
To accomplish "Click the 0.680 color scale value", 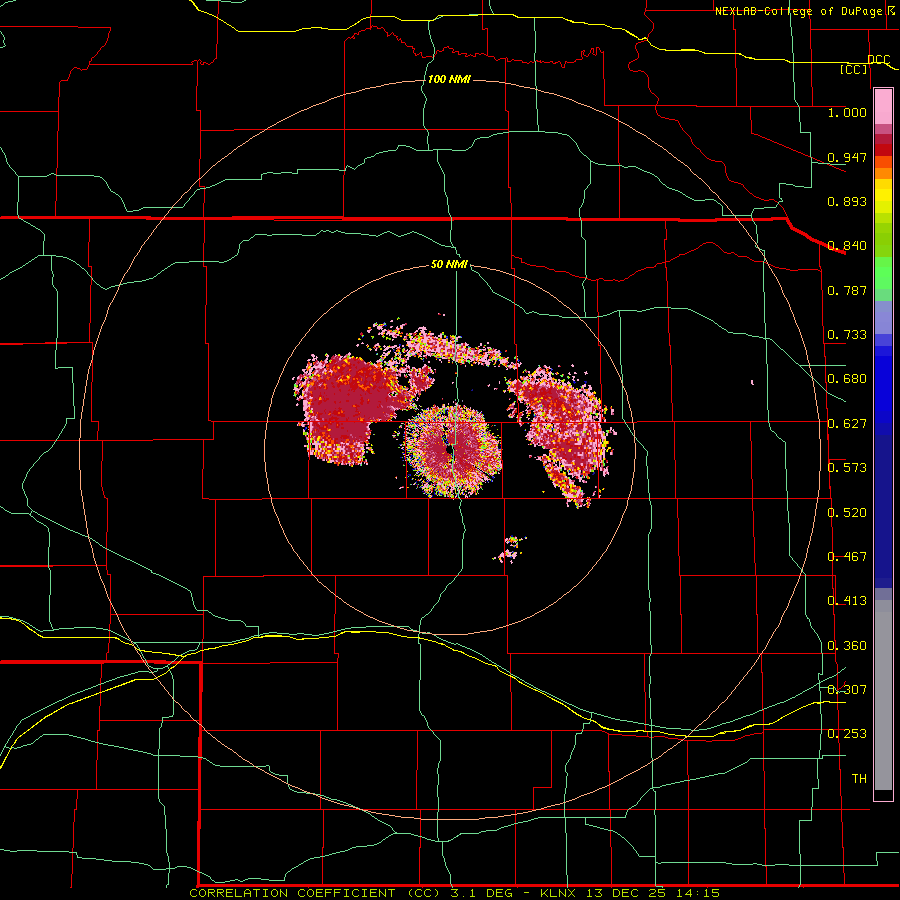I will tap(847, 379).
